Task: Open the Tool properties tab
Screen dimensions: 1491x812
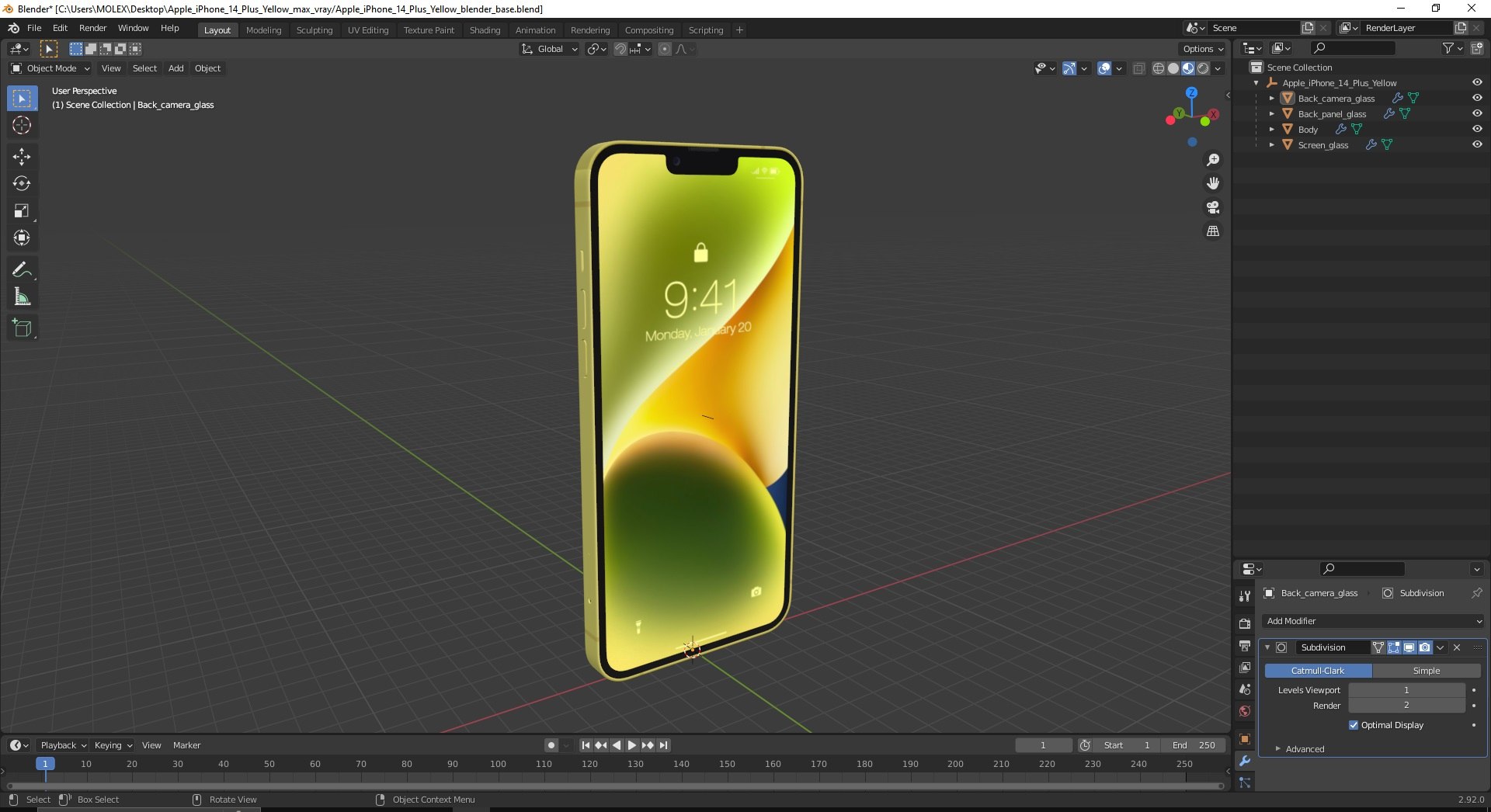Action: pyautogui.click(x=1245, y=596)
